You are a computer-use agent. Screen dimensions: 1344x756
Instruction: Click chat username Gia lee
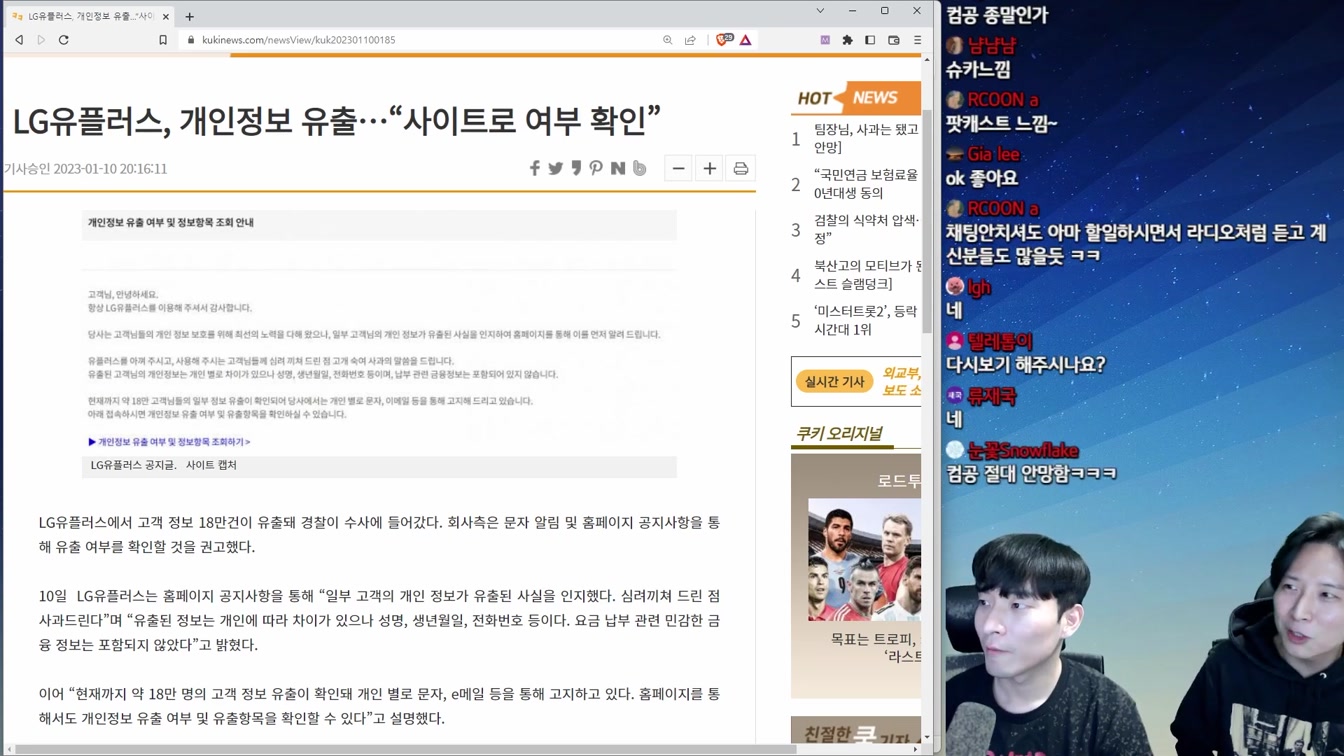pyautogui.click(x=994, y=154)
